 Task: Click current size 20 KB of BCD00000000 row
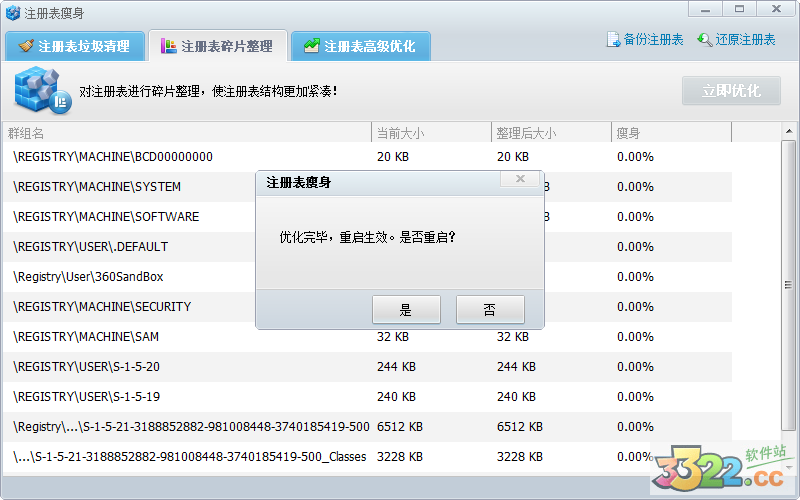[393, 157]
